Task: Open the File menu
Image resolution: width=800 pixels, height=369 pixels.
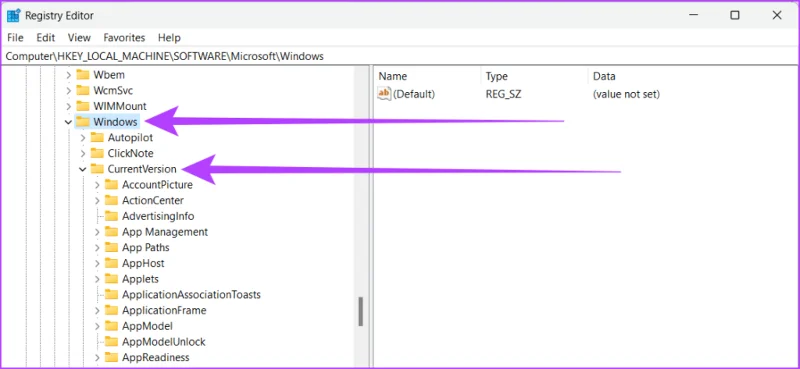Action: pyautogui.click(x=15, y=38)
